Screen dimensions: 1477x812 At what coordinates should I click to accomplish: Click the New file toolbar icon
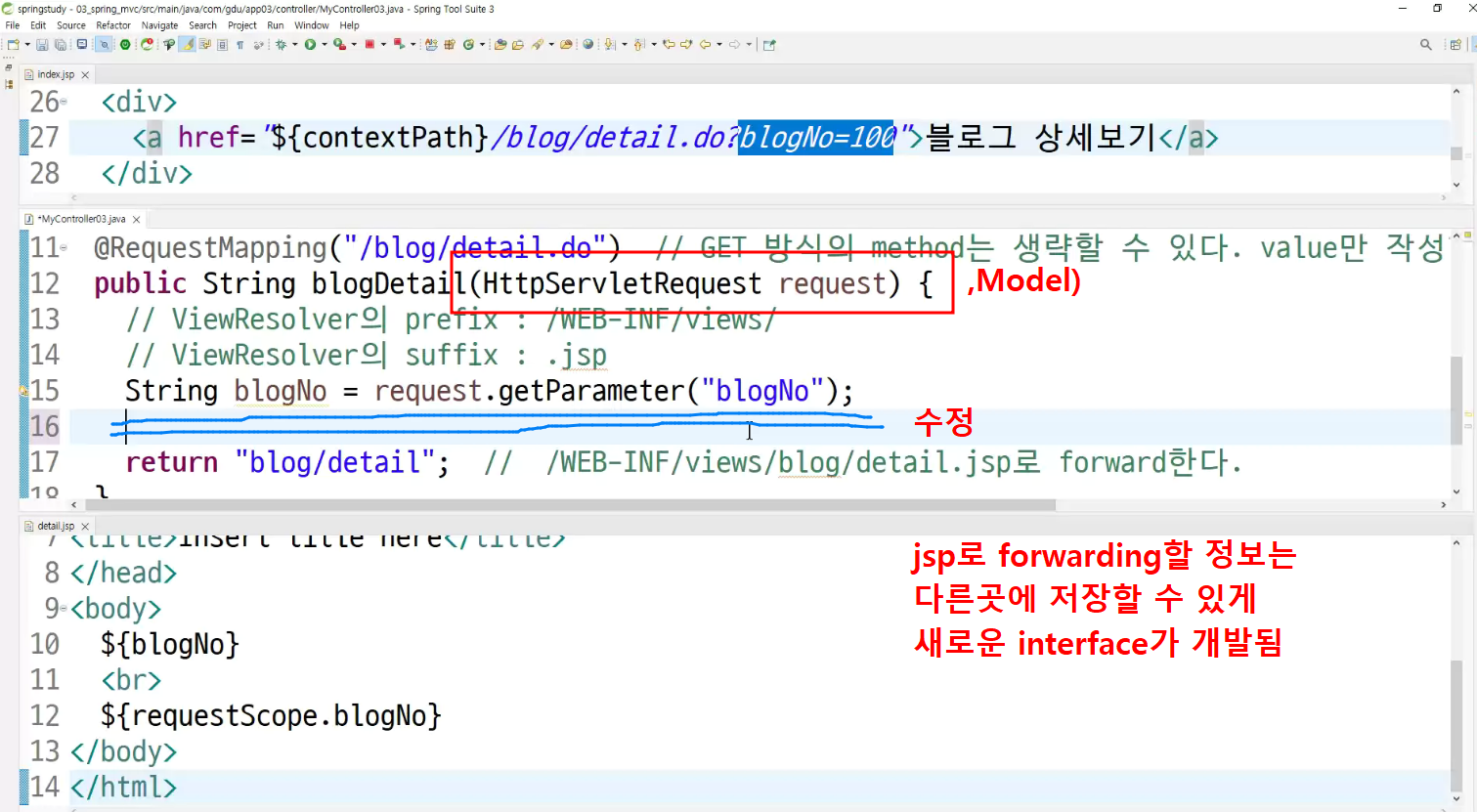[x=13, y=44]
